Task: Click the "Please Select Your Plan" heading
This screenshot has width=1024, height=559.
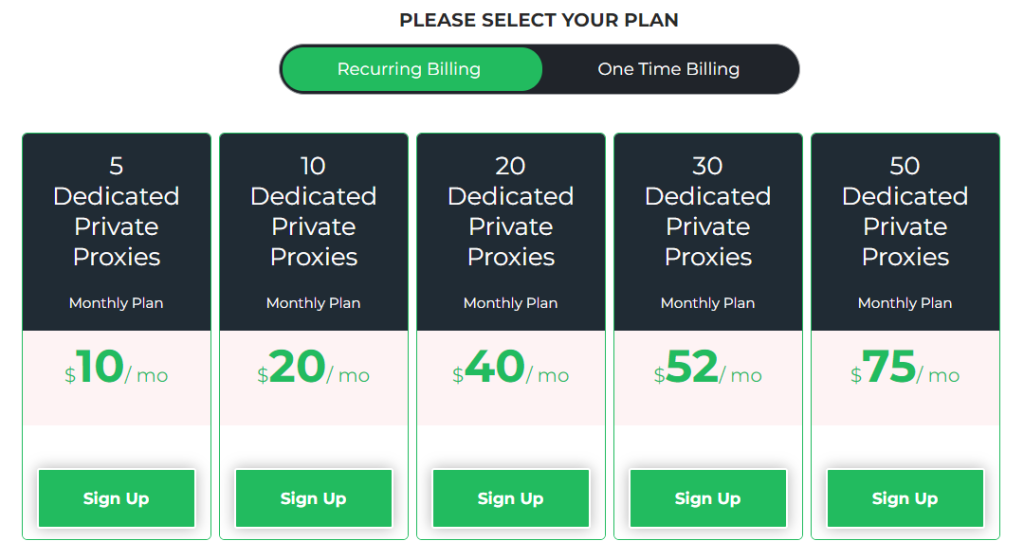Action: point(539,20)
